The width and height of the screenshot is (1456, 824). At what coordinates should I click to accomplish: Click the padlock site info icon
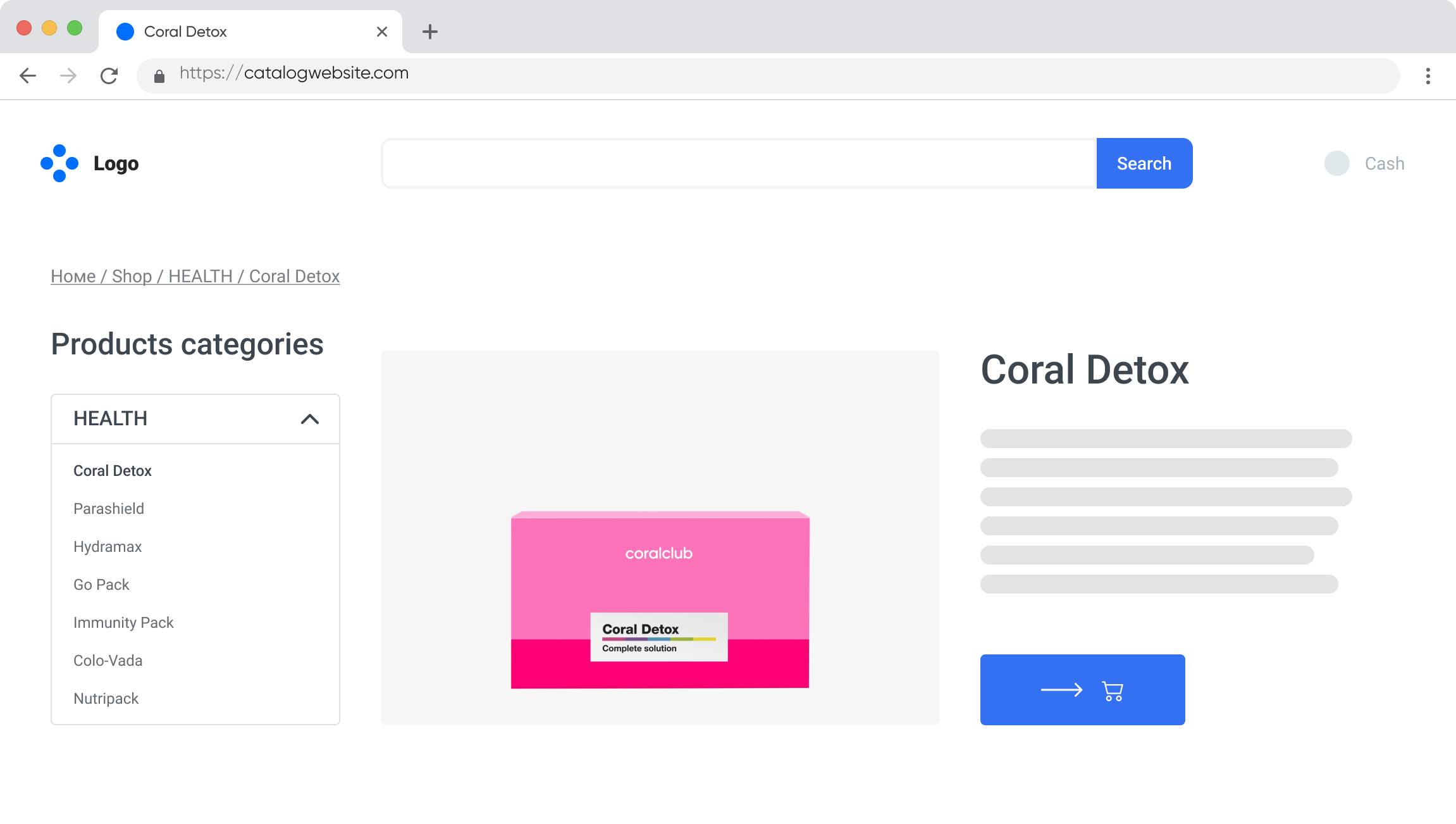click(x=159, y=77)
